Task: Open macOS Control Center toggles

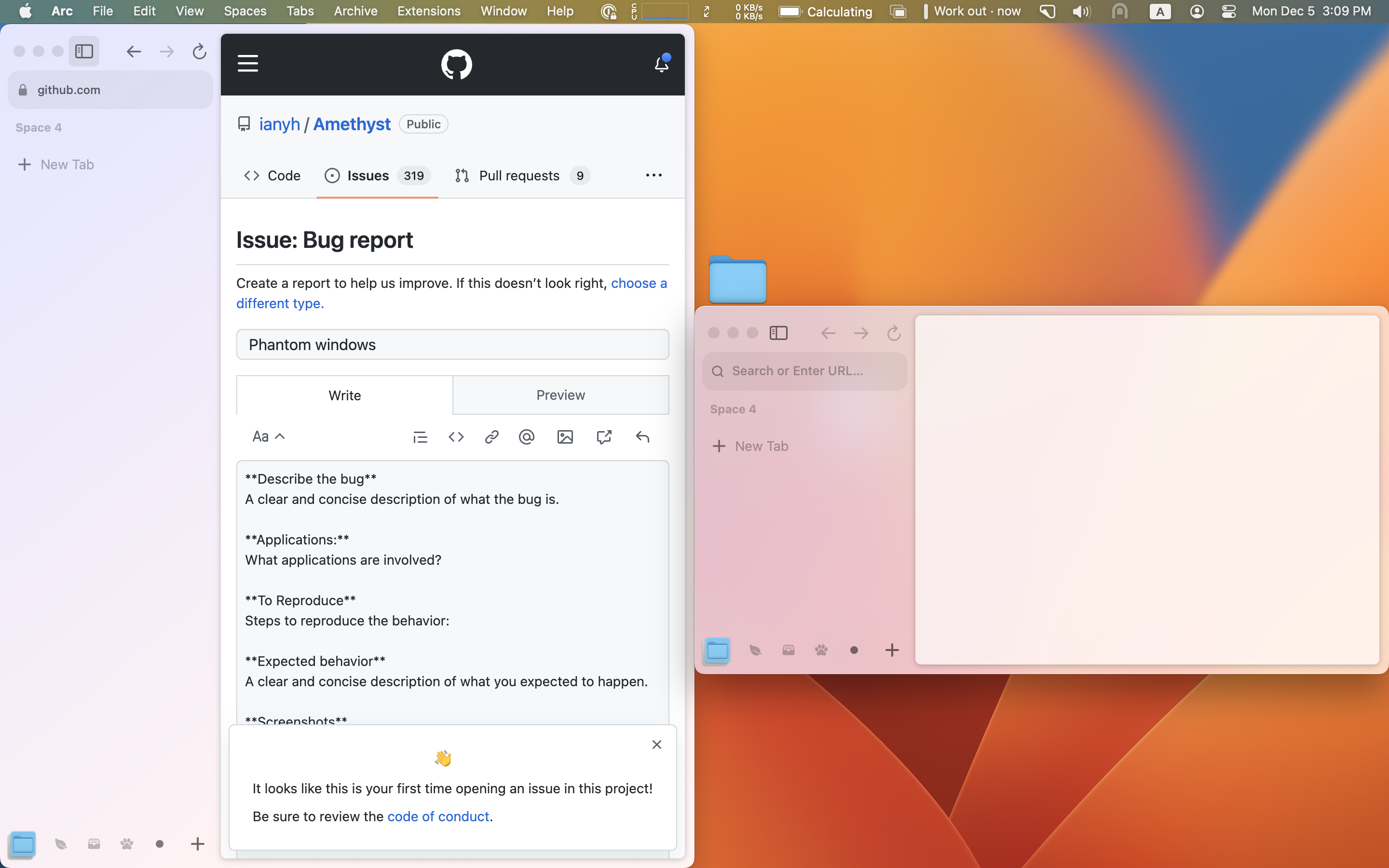Action: pyautogui.click(x=1228, y=12)
